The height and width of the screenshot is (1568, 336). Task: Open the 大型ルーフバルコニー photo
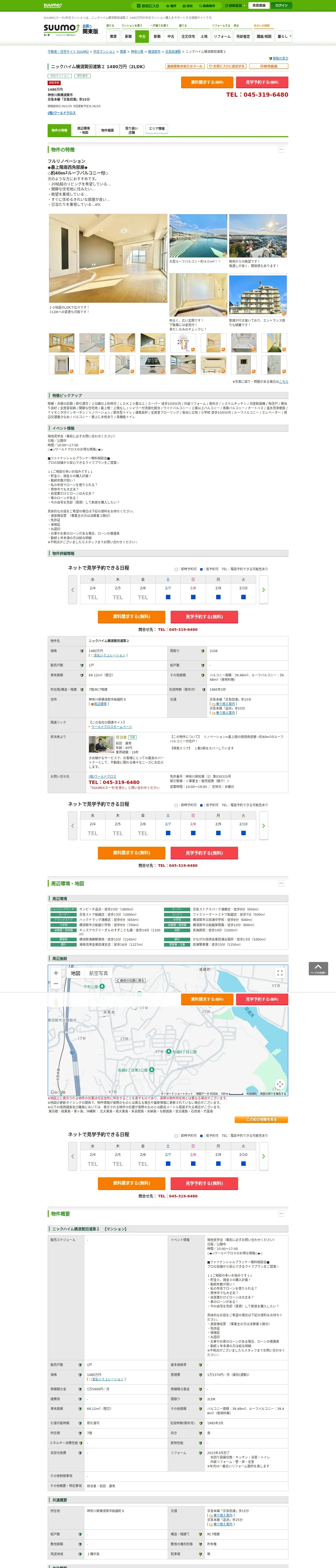point(198,235)
